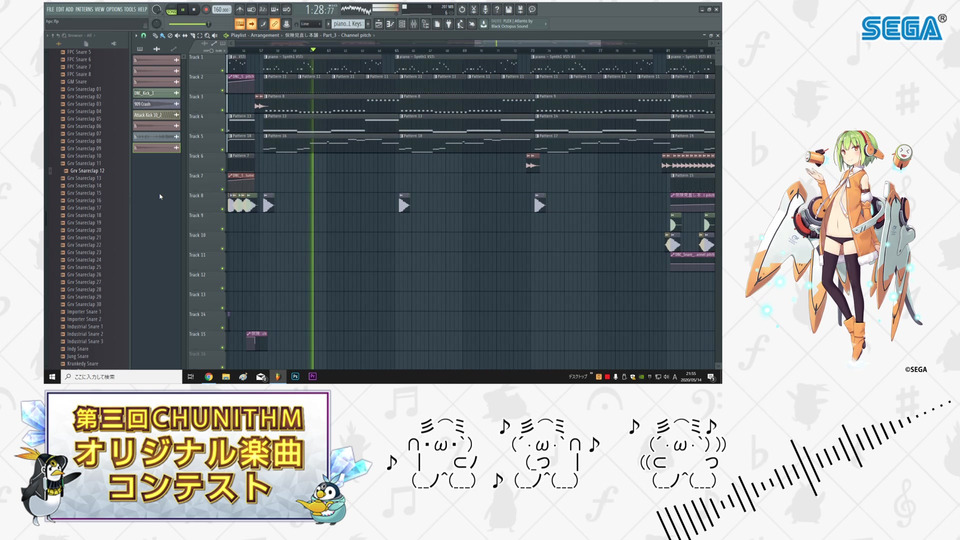
Task: Click the one-click audio recording microphone icon
Action: coord(485,9)
